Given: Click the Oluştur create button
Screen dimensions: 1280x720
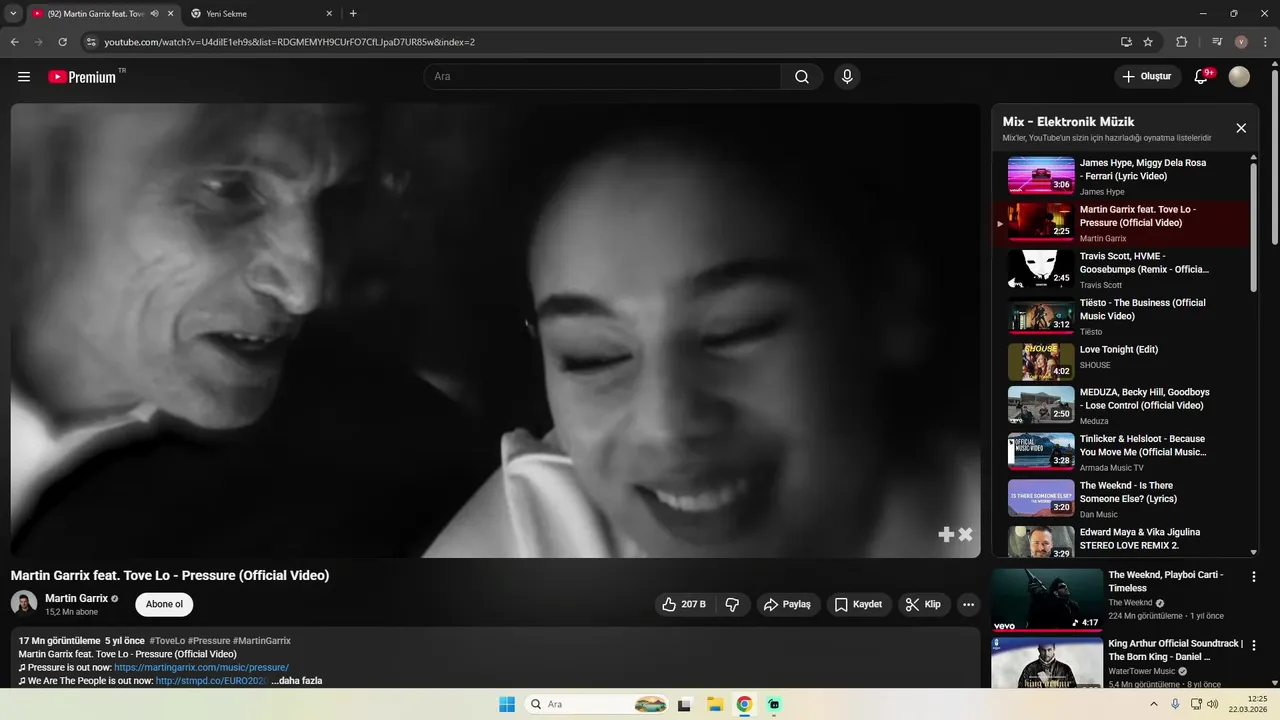Looking at the screenshot, I should coord(1146,77).
